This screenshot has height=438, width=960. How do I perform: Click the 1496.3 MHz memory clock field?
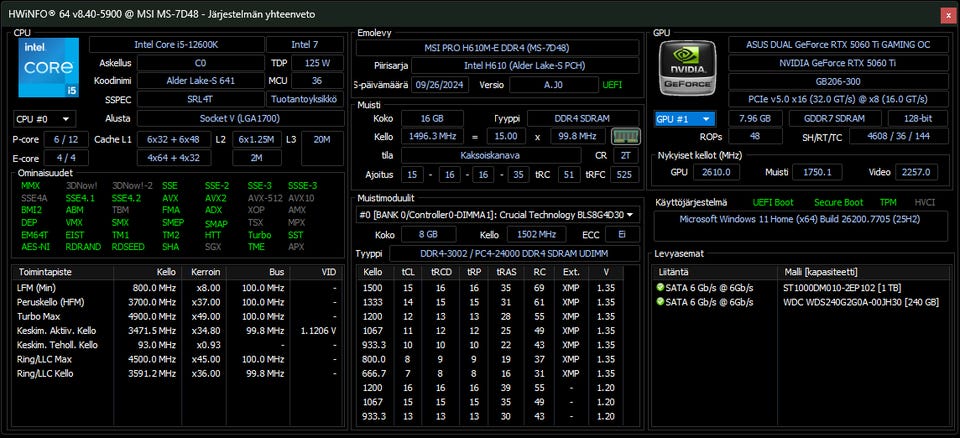pyautogui.click(x=432, y=136)
